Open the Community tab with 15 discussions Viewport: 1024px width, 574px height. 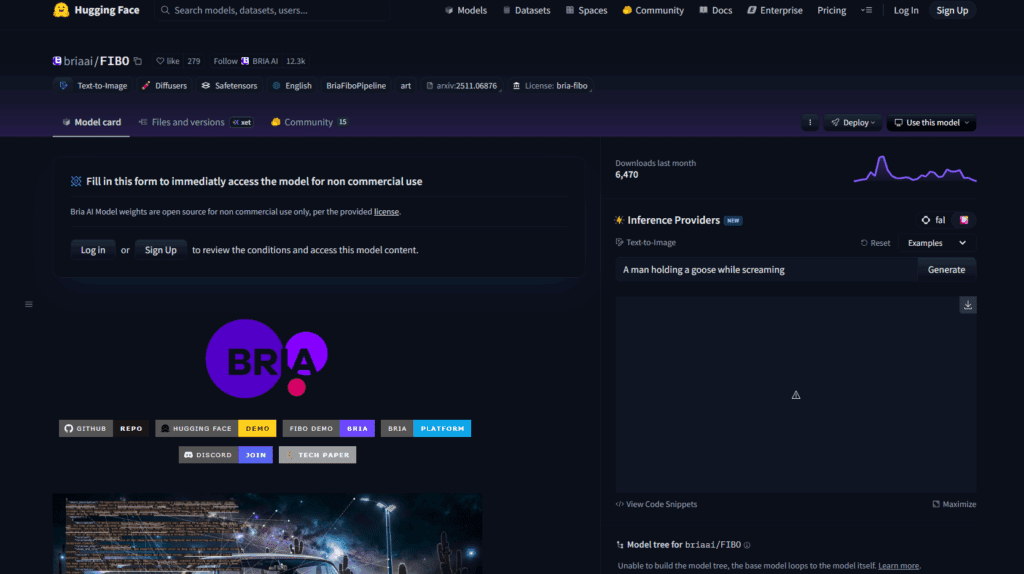click(309, 122)
